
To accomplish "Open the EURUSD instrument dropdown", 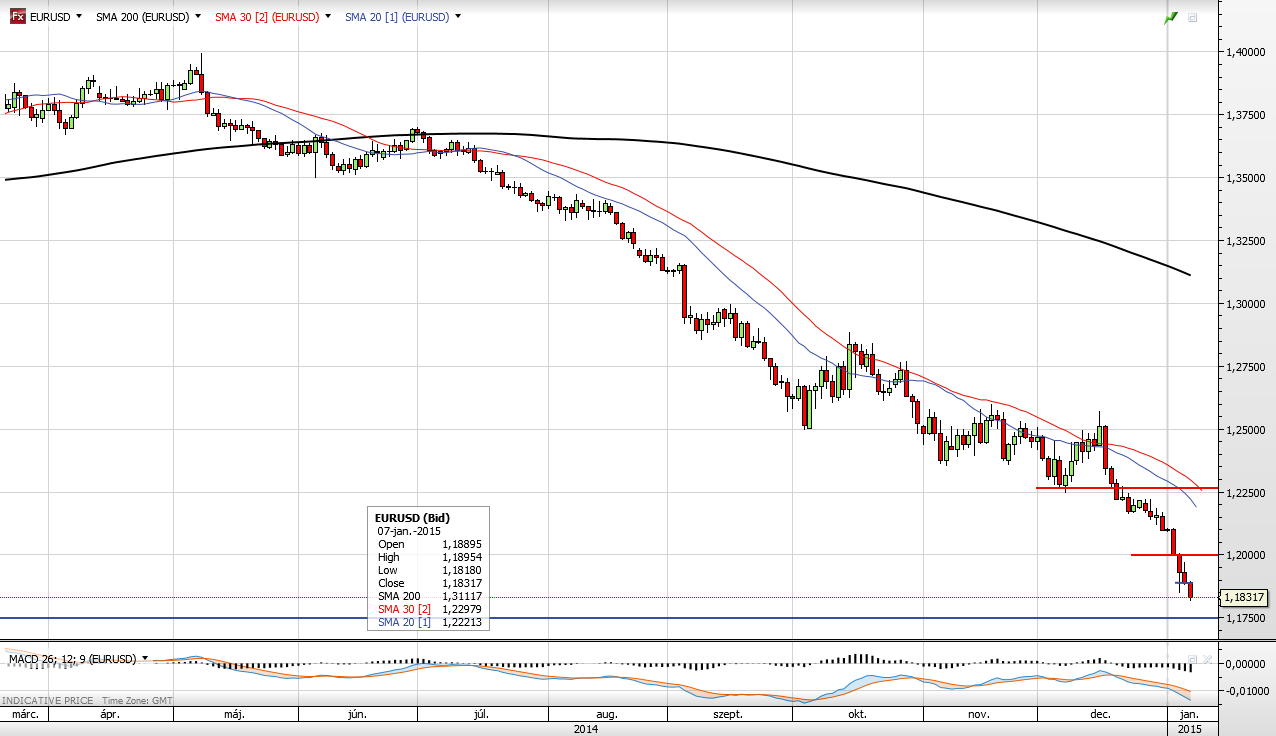I will coord(79,18).
